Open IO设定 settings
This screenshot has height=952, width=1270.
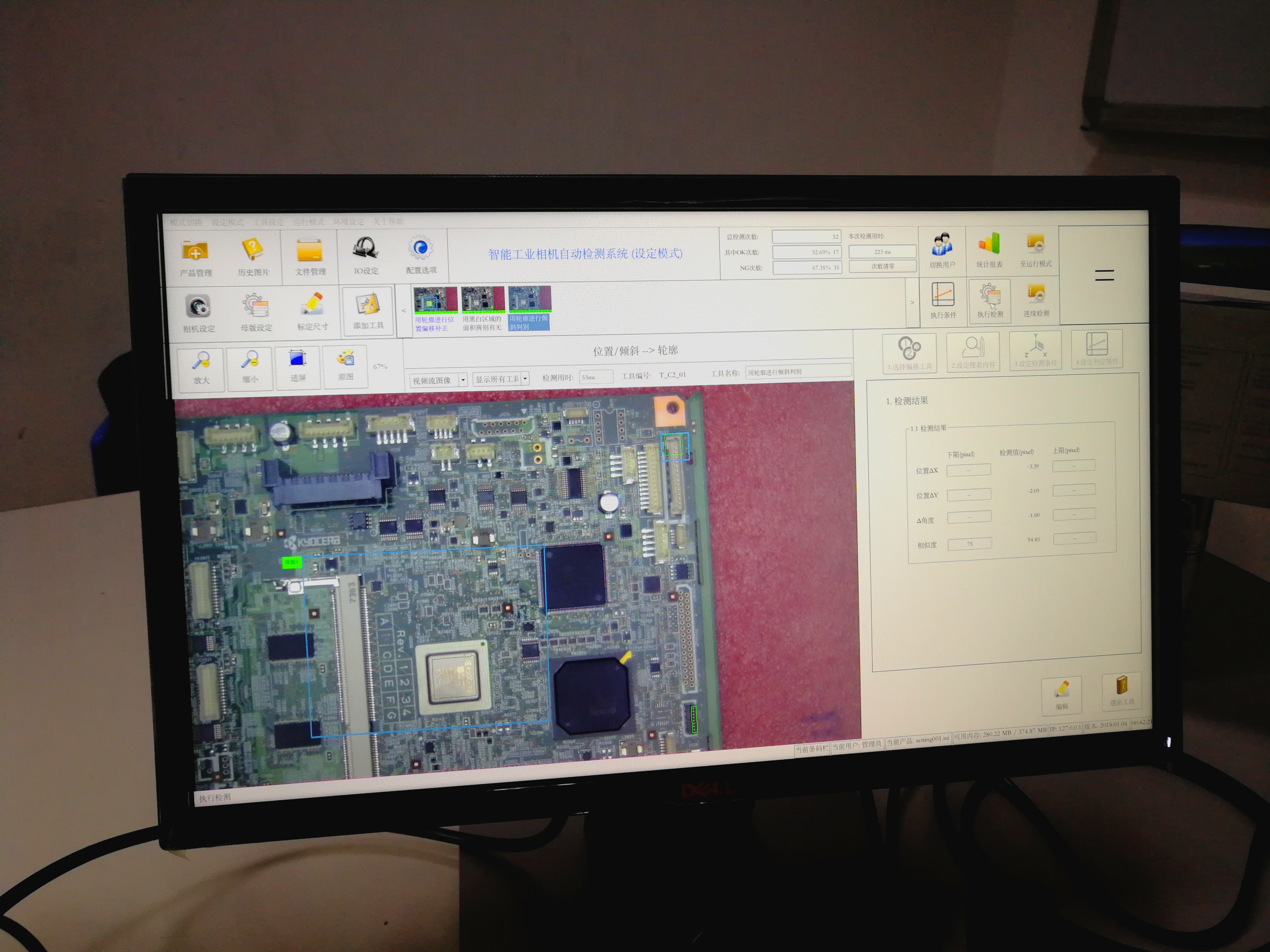point(366,256)
